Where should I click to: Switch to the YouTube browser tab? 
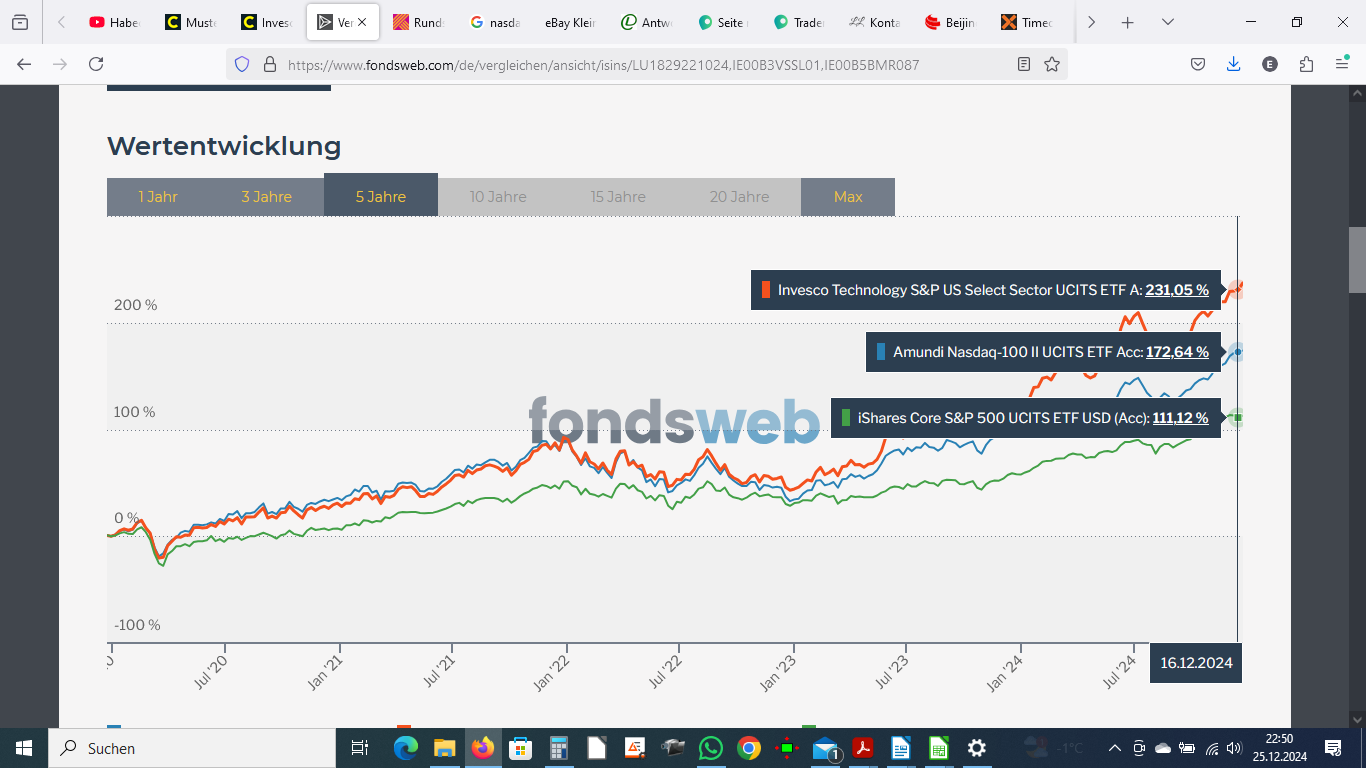[112, 22]
